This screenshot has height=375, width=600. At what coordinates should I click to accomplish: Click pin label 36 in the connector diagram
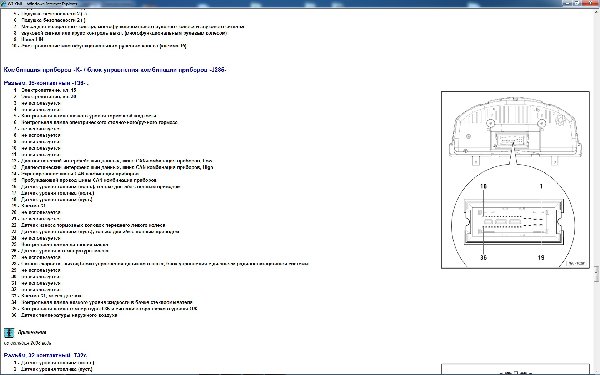point(483,258)
